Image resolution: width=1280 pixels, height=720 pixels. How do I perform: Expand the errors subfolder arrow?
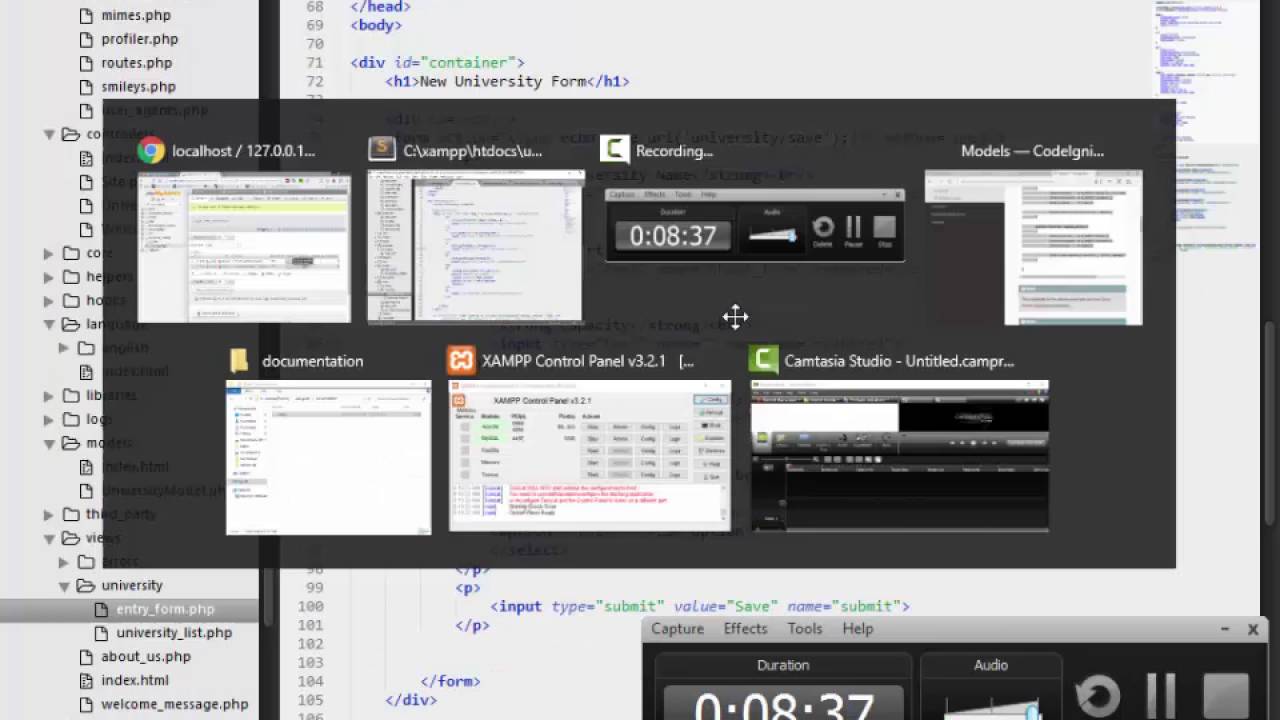point(64,562)
